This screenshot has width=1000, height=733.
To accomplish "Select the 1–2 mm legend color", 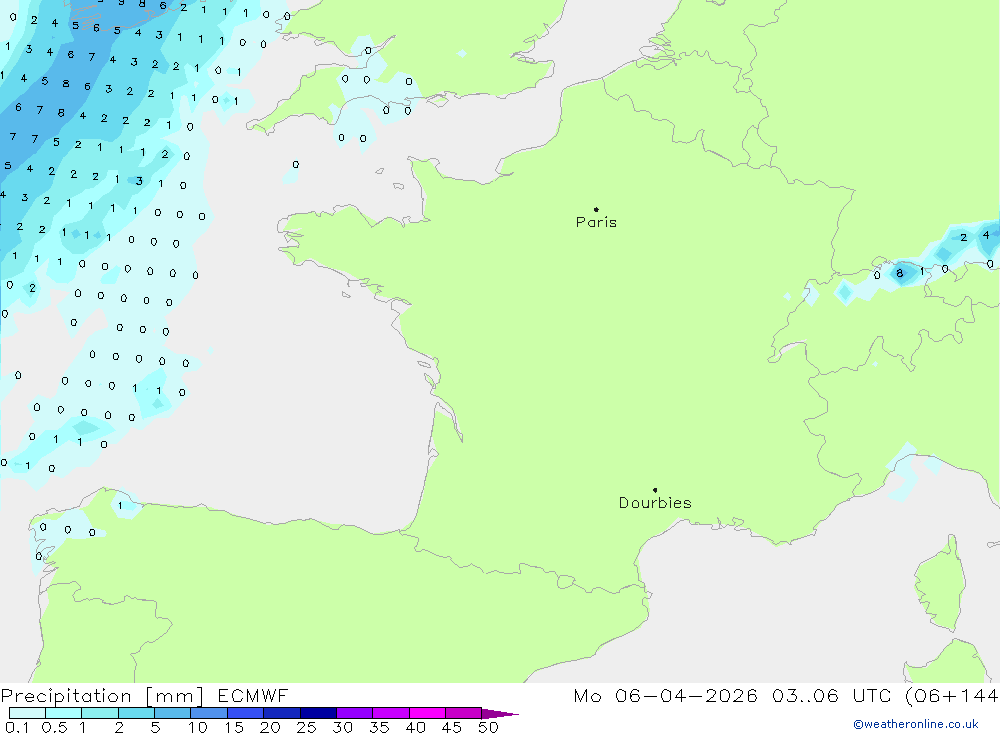I will tap(100, 713).
